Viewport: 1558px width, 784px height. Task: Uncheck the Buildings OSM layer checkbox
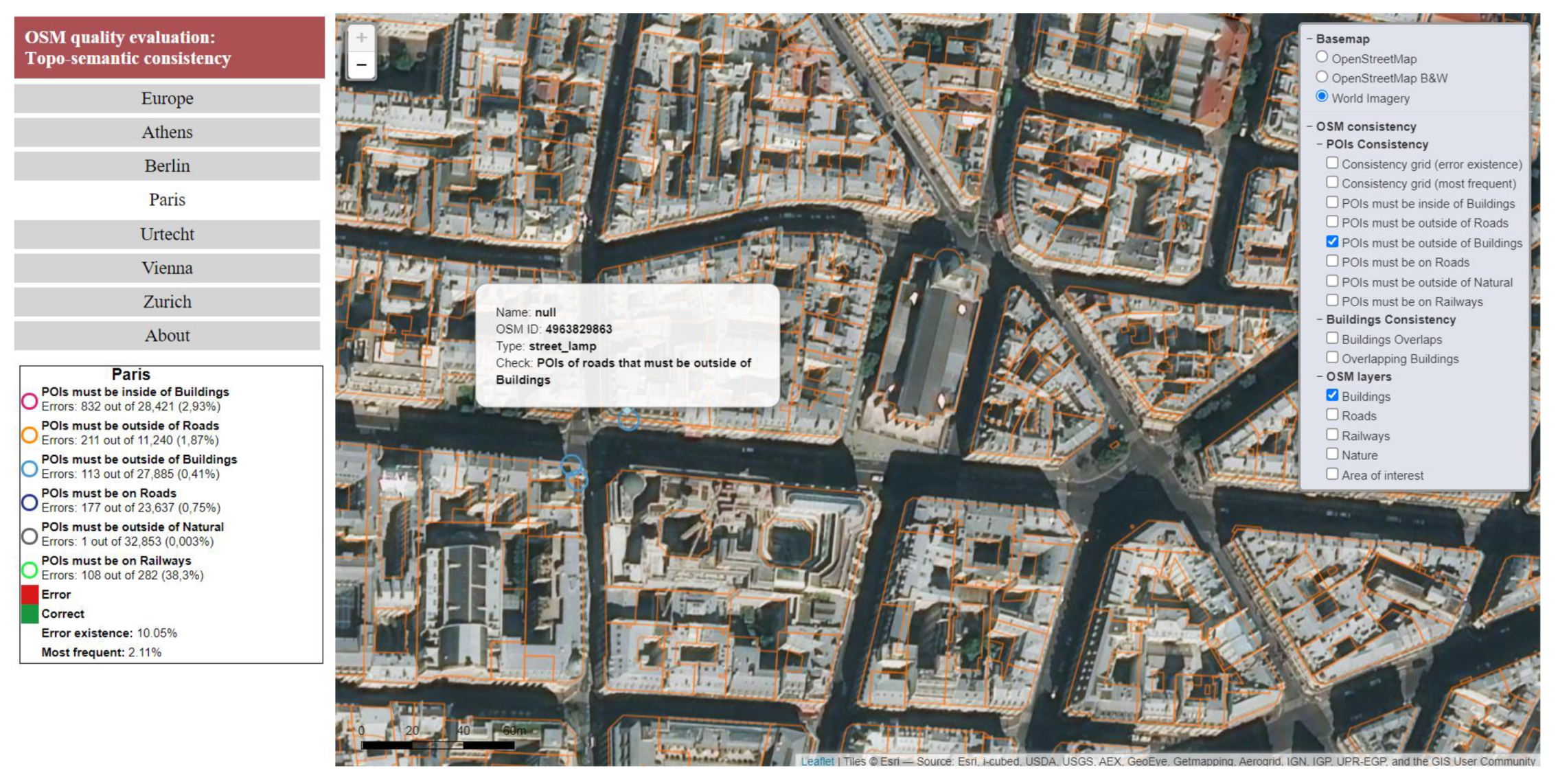(x=1332, y=395)
